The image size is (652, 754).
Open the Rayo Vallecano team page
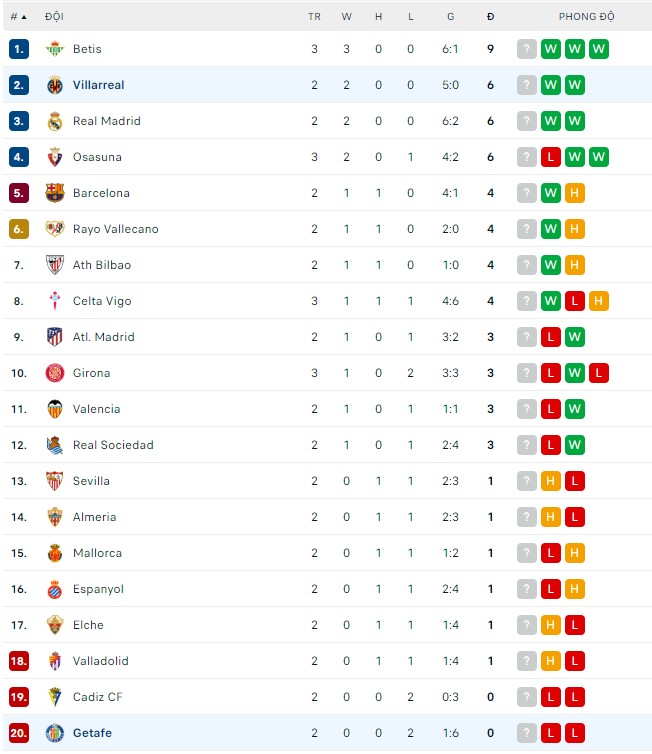pyautogui.click(x=115, y=229)
